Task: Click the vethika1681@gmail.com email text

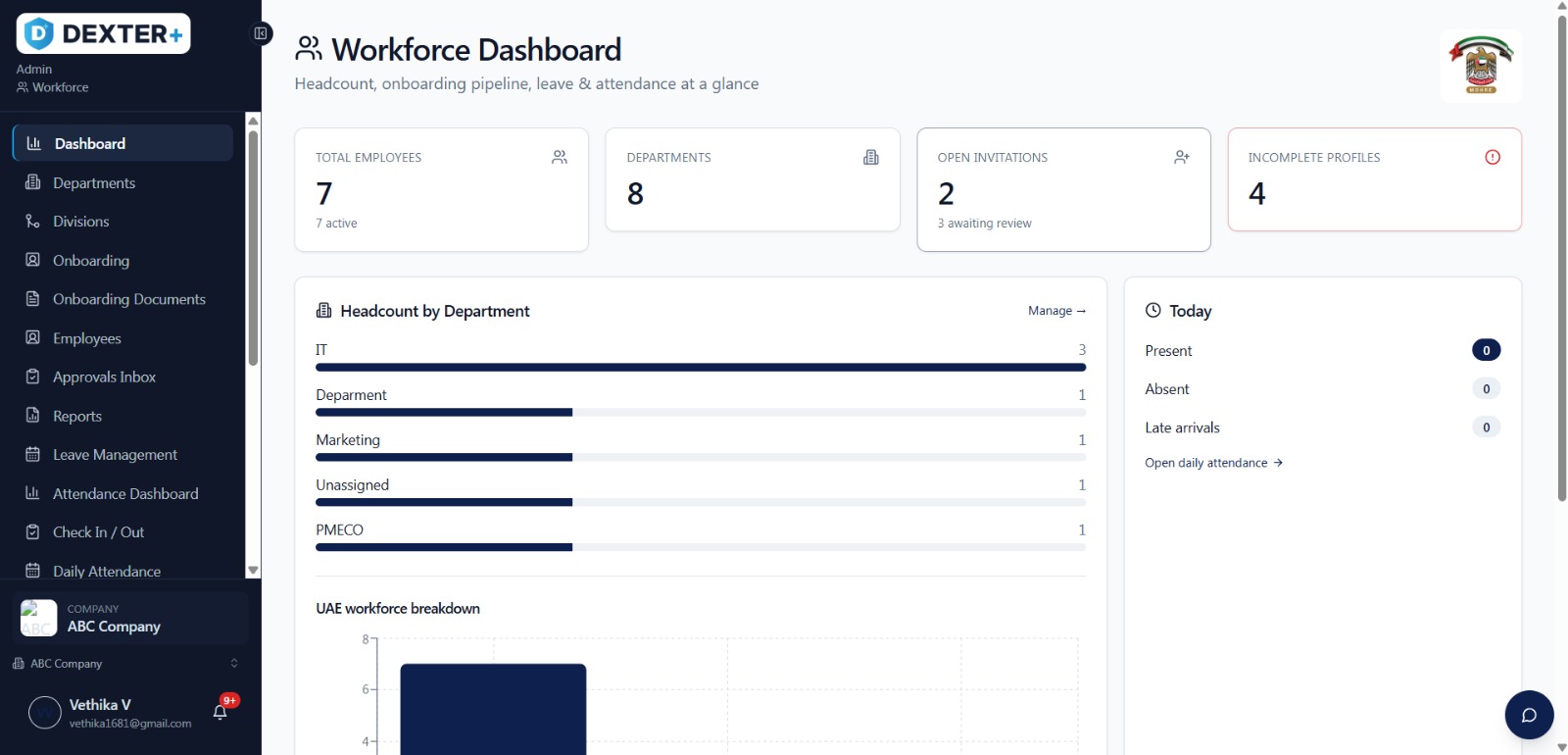Action: (x=130, y=724)
